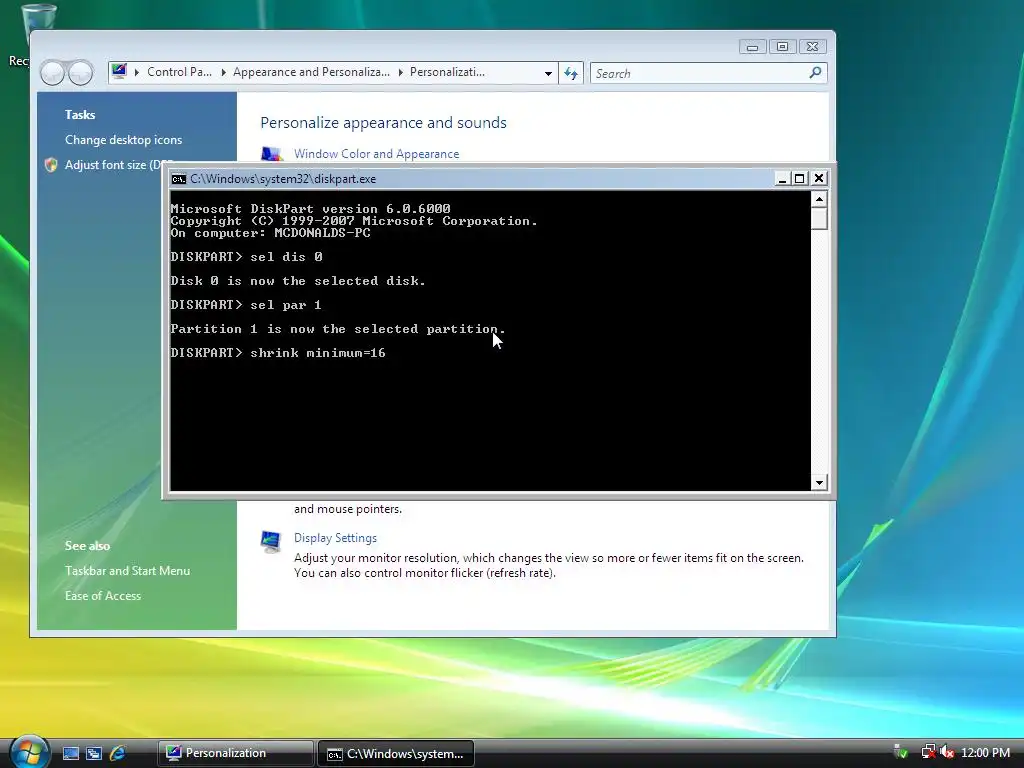This screenshot has width=1024, height=768.
Task: Open Window Color and Appearance link
Action: pos(376,154)
